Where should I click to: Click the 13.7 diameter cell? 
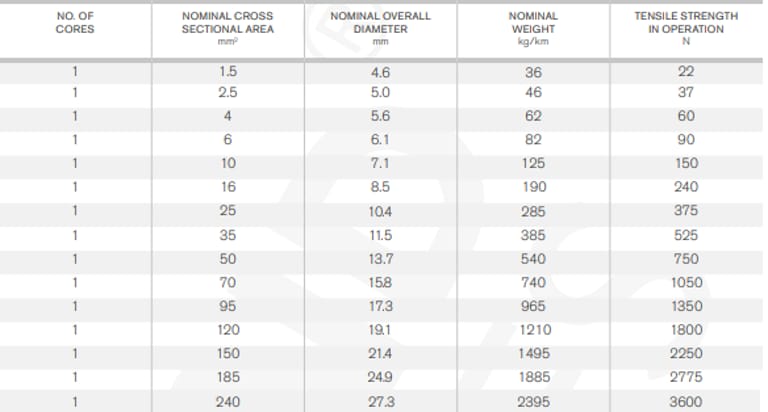(380, 260)
